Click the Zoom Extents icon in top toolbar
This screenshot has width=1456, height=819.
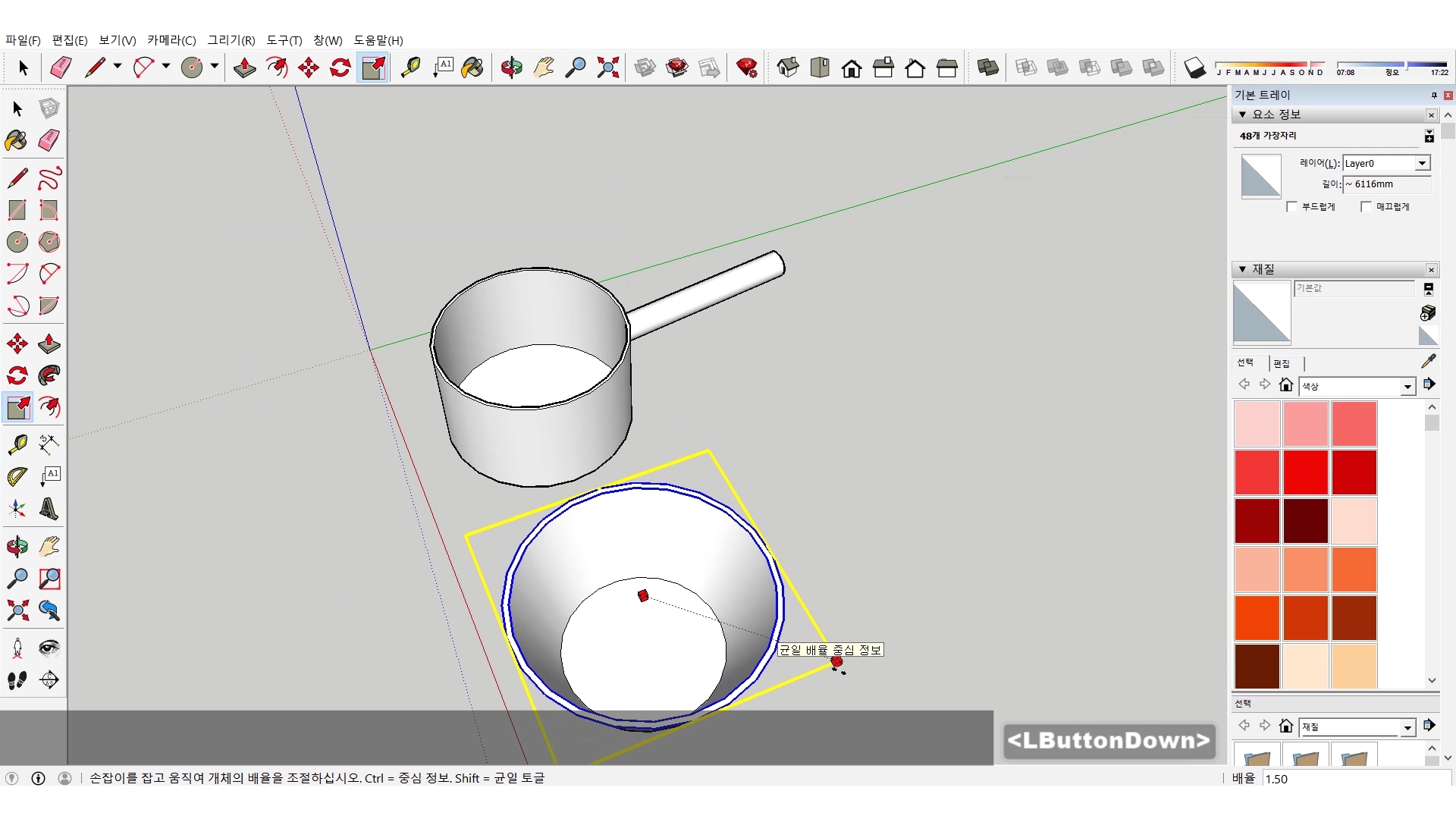[607, 67]
